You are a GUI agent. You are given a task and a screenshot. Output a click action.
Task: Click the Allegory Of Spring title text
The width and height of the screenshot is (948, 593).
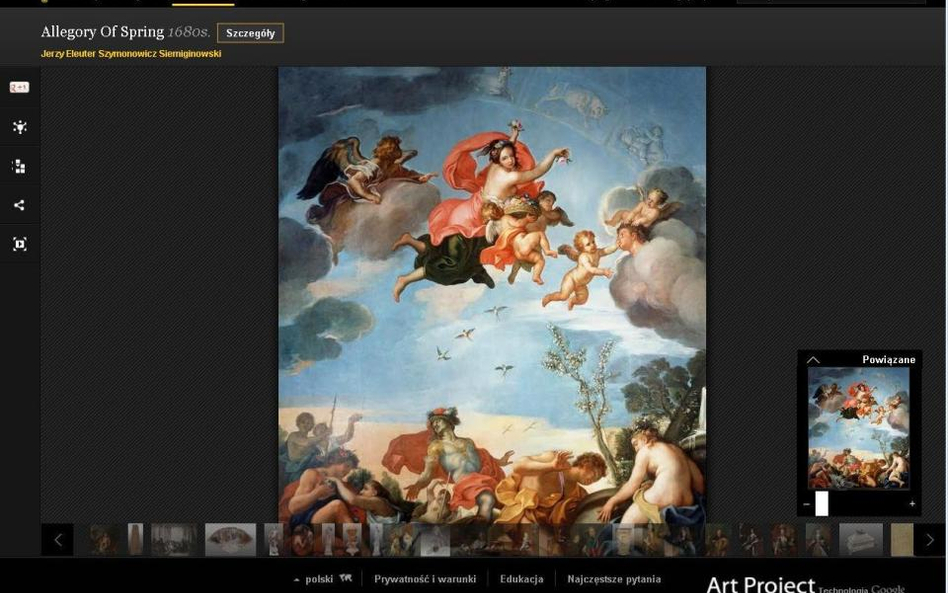[103, 32]
